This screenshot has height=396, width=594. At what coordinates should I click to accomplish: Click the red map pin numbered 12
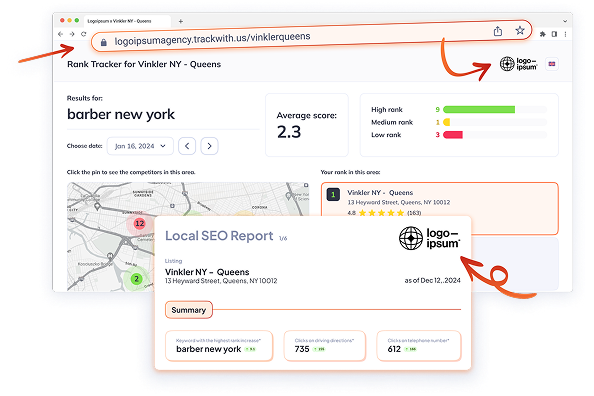pos(139,224)
